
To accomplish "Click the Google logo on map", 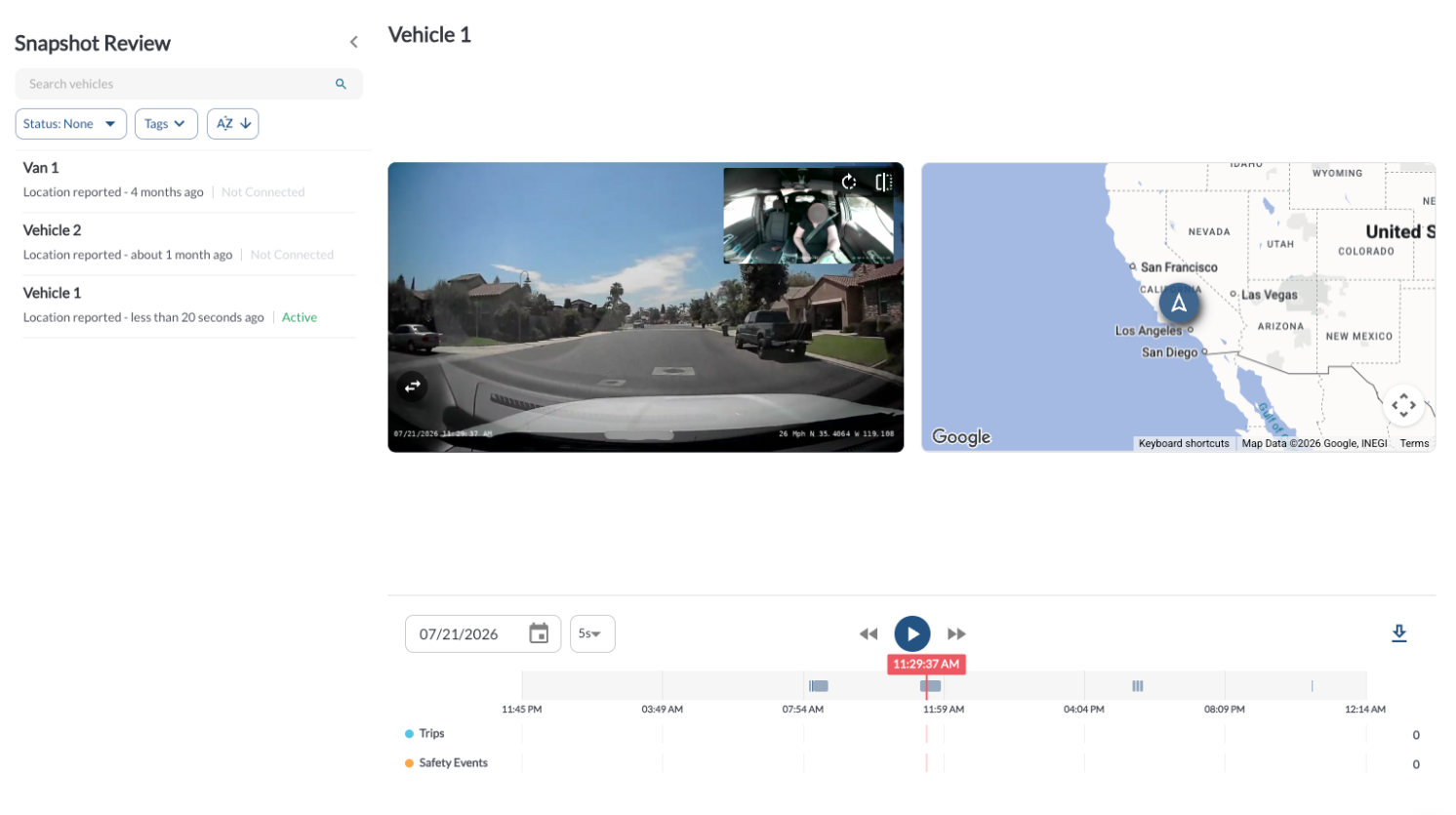I will click(961, 436).
